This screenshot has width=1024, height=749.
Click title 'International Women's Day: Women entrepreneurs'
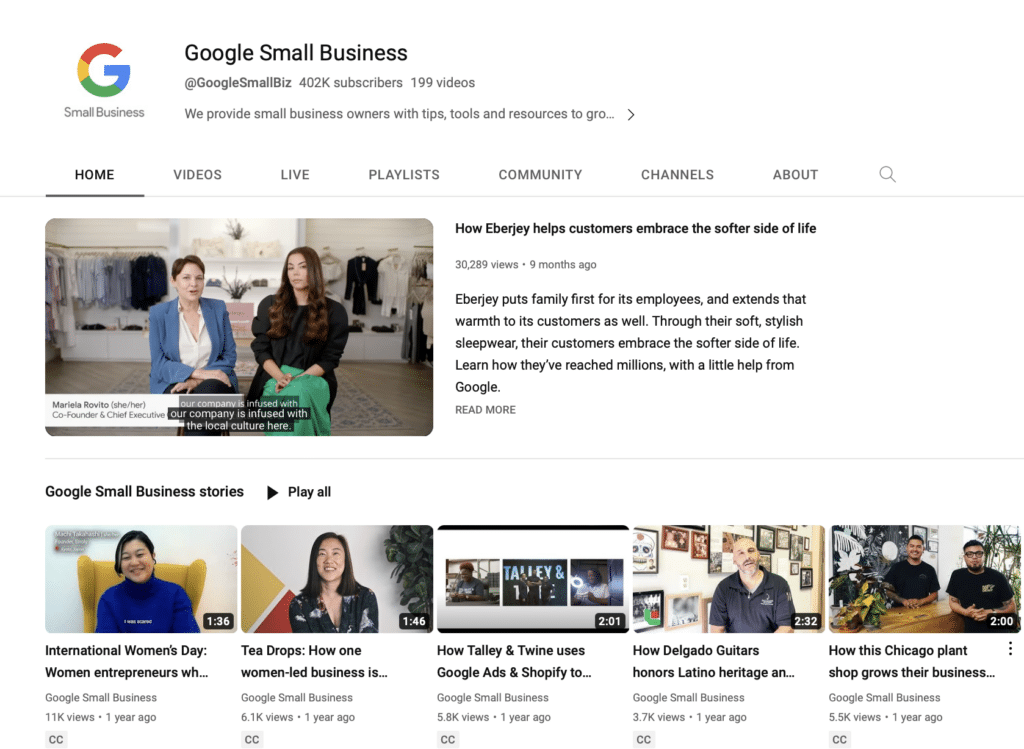pyautogui.click(x=127, y=661)
